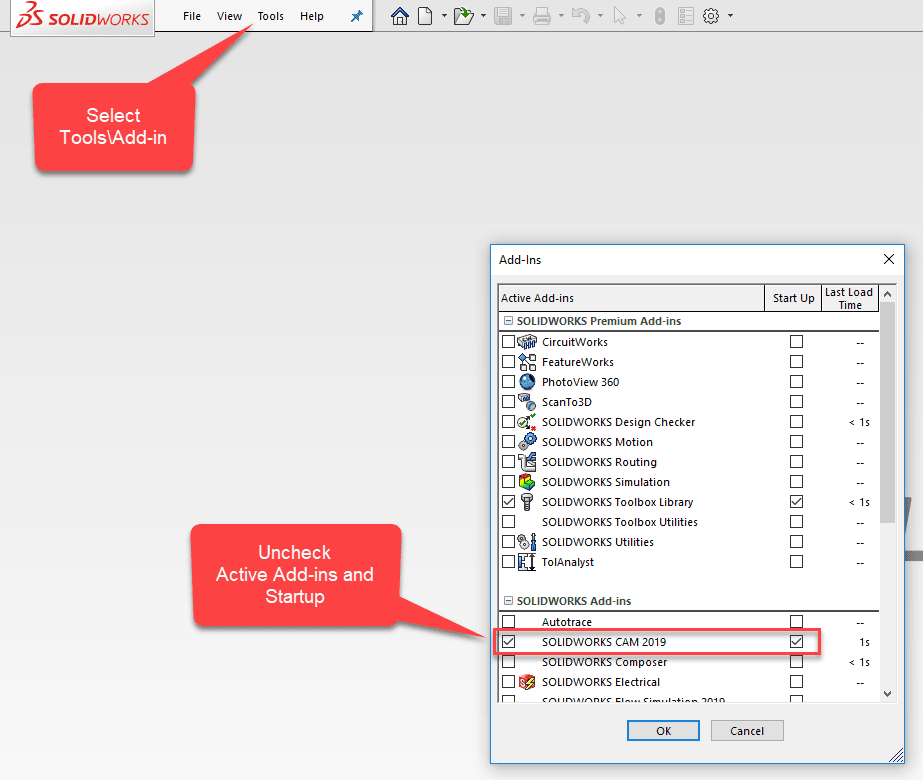Open the Options gear dropdown arrow
This screenshot has height=780, width=923.
click(x=731, y=16)
